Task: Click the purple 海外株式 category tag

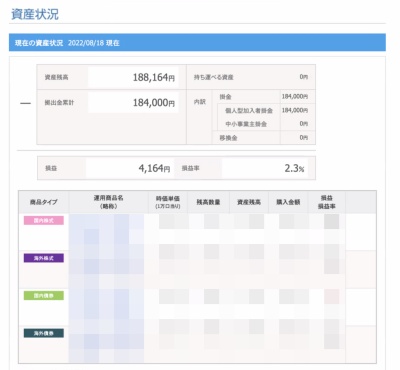Action: [44, 258]
